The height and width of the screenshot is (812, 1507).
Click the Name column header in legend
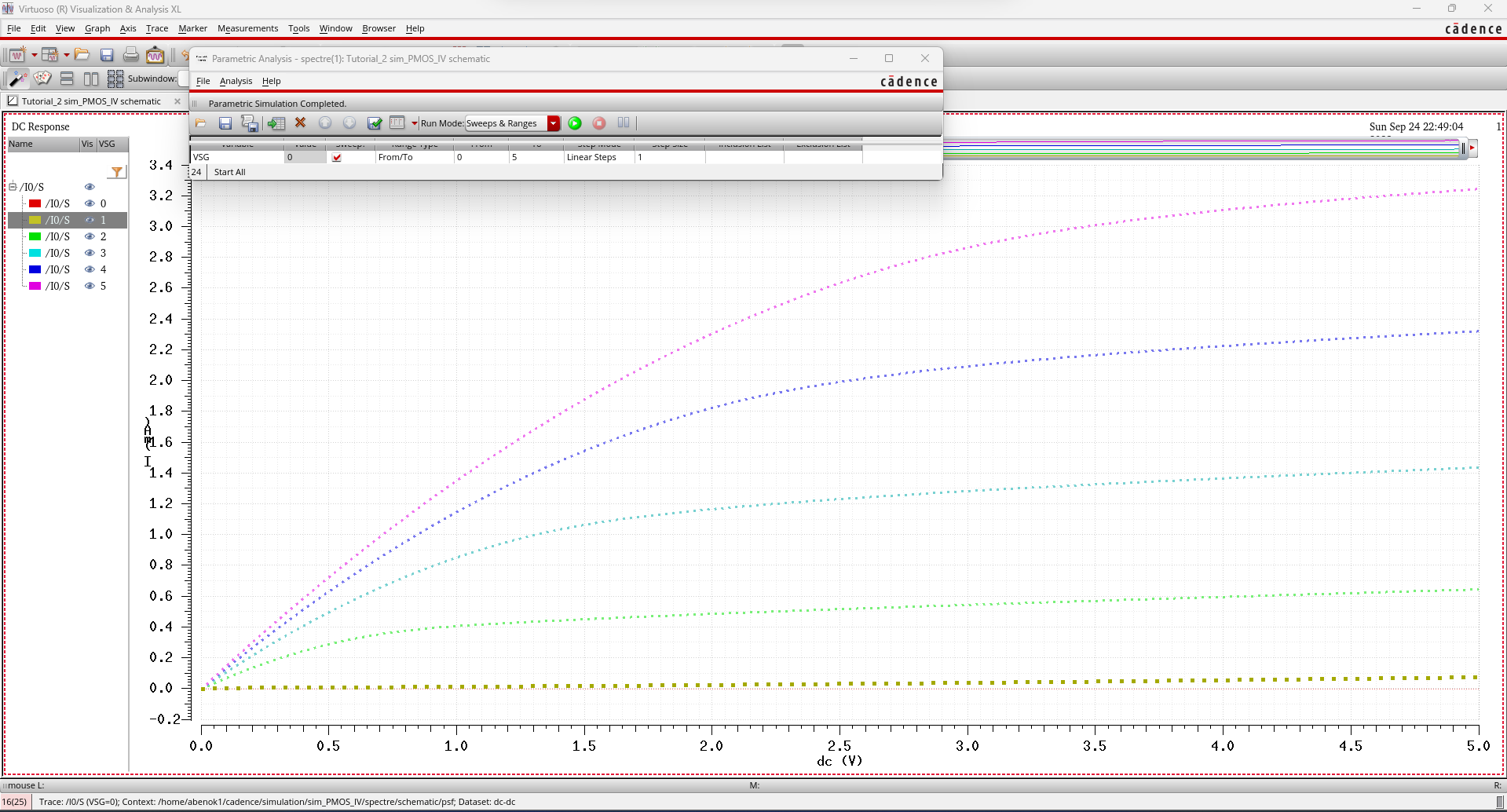tap(43, 144)
